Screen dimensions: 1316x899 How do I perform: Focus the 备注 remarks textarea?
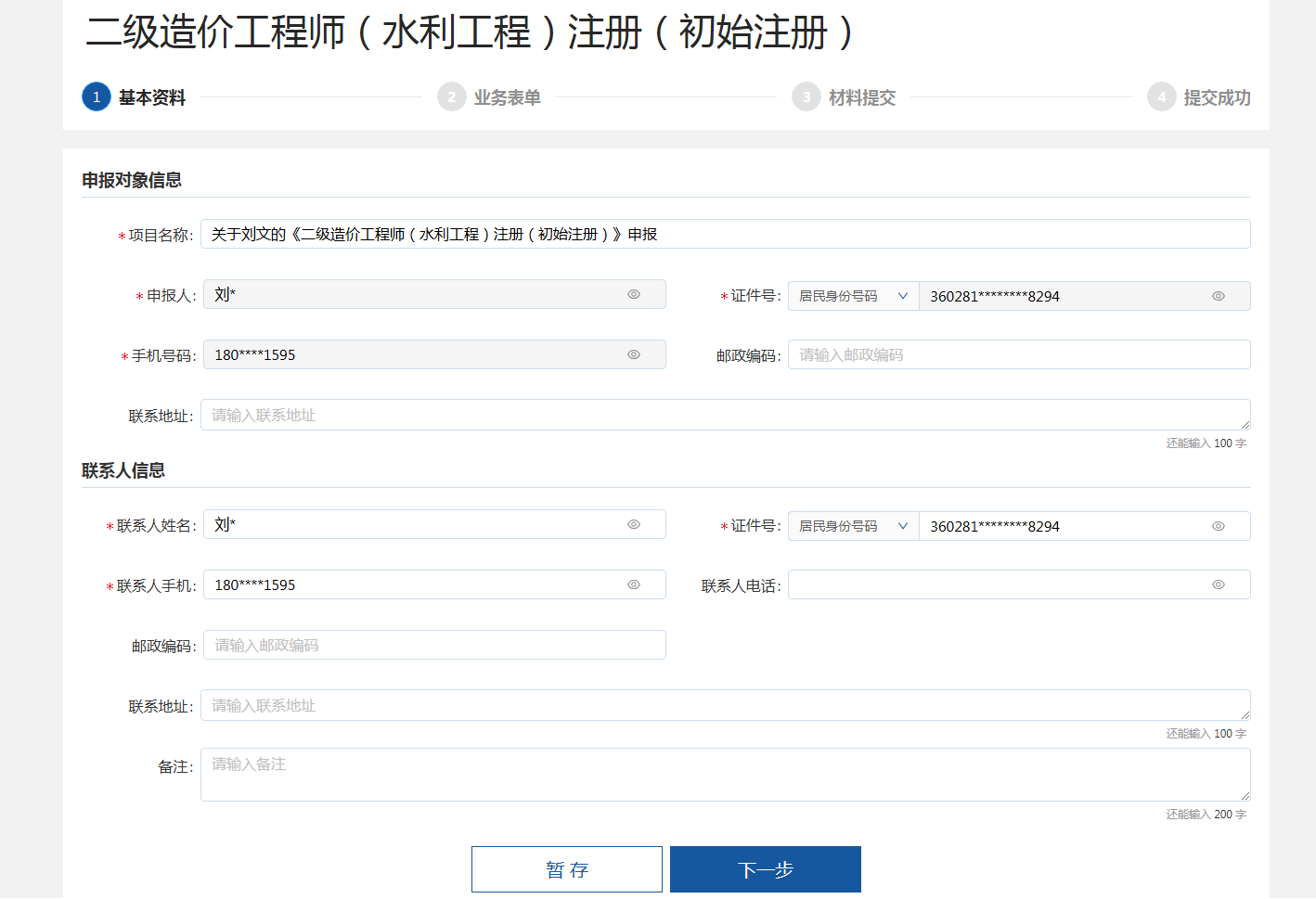click(x=725, y=775)
